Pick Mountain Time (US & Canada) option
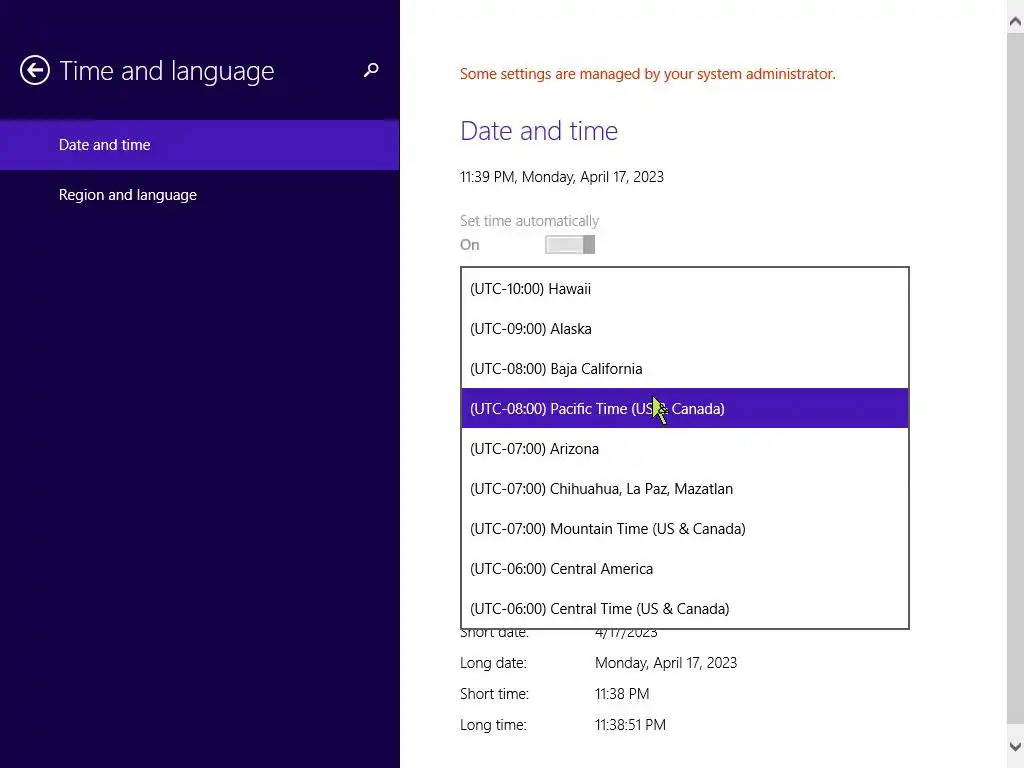The height and width of the screenshot is (768, 1024). coord(684,528)
